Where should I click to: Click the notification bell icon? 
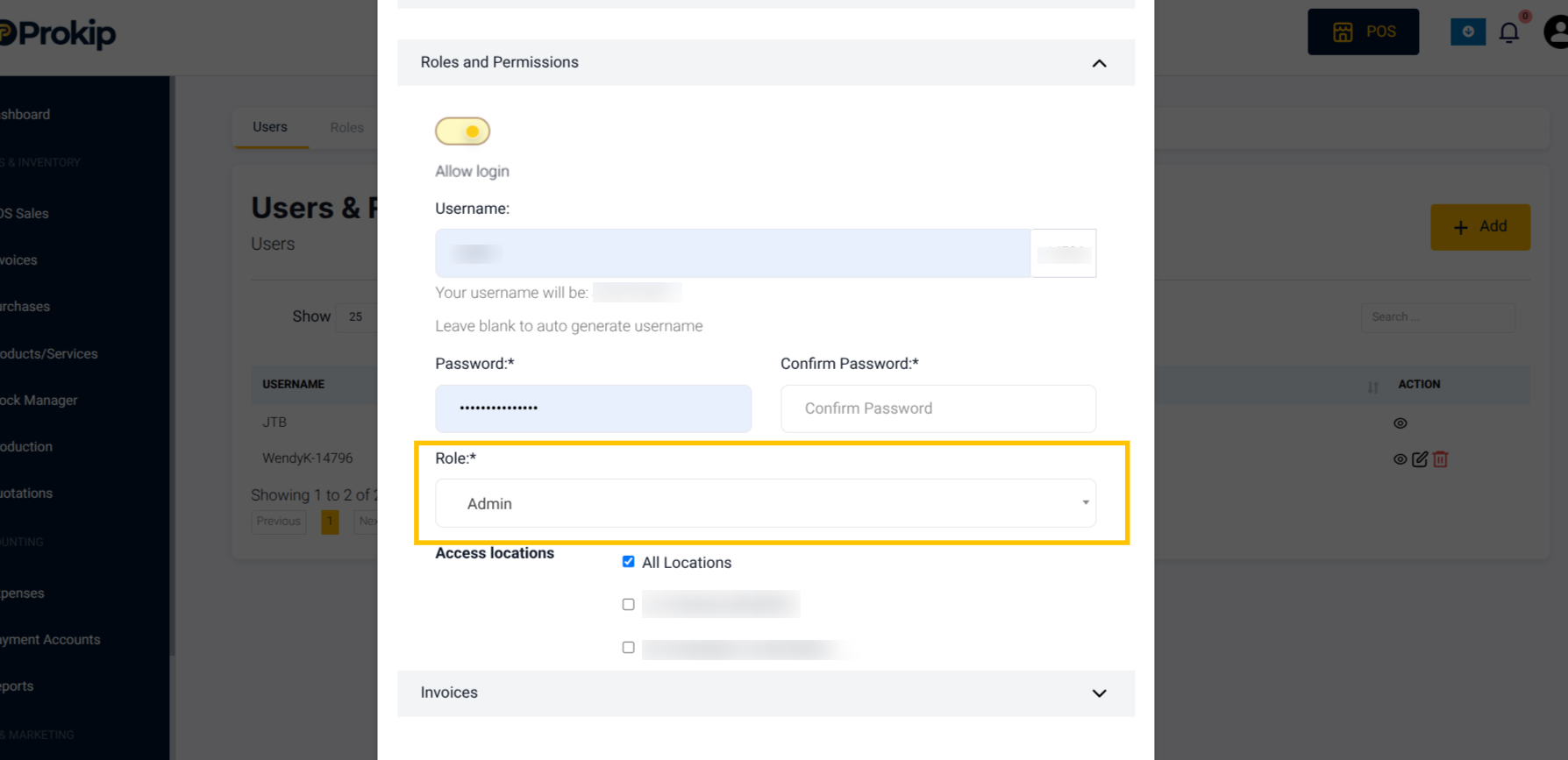click(x=1508, y=32)
